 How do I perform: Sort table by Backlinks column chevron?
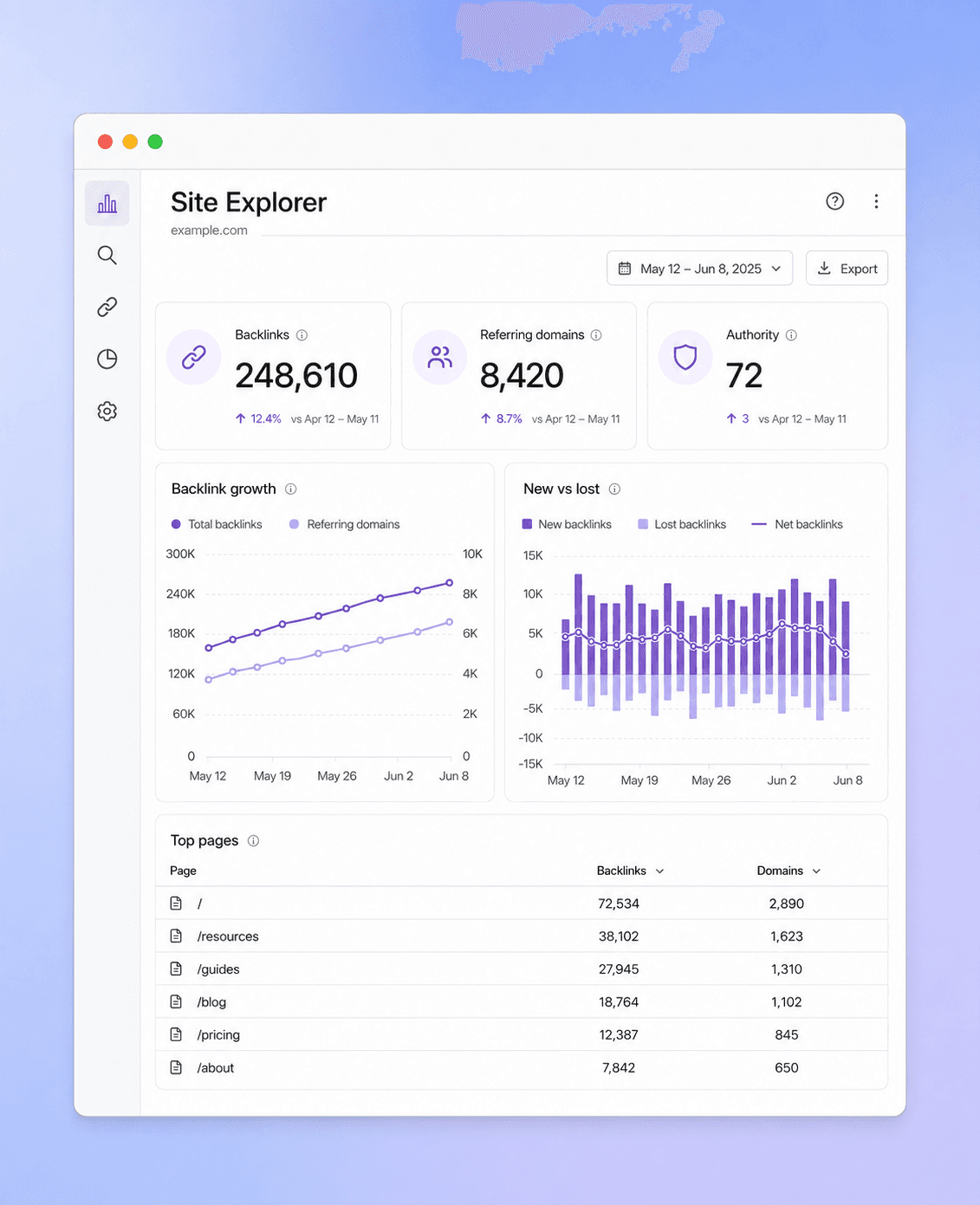click(659, 871)
